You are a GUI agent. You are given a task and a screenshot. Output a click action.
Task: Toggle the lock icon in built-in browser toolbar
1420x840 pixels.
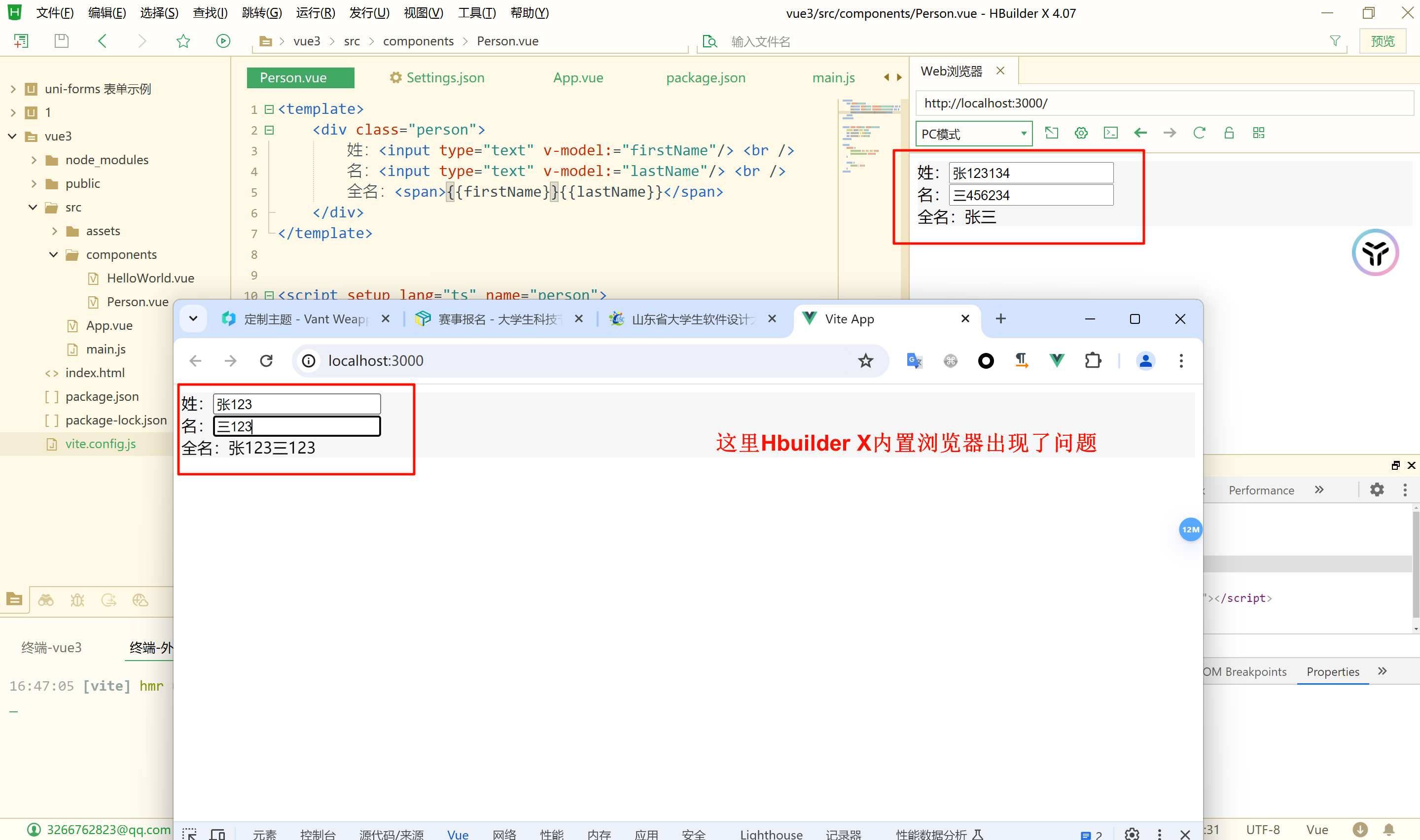pyautogui.click(x=1229, y=133)
